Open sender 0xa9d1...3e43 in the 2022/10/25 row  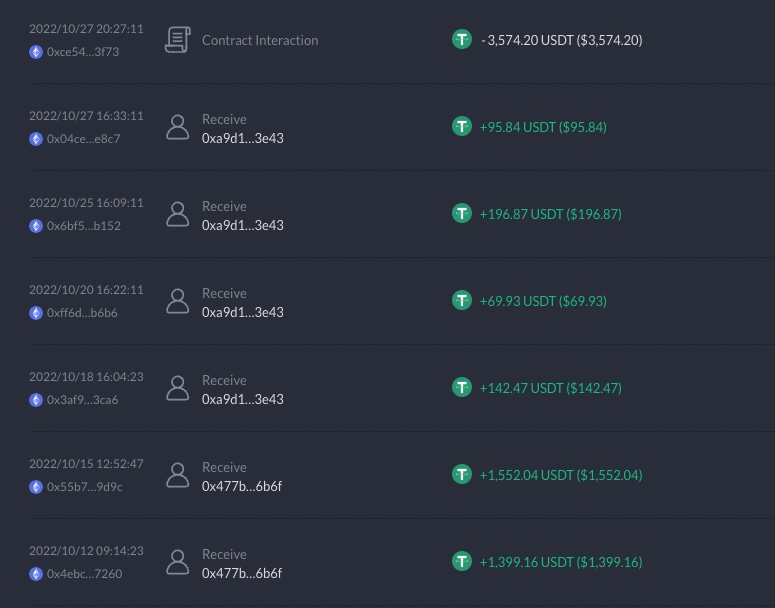click(243, 225)
